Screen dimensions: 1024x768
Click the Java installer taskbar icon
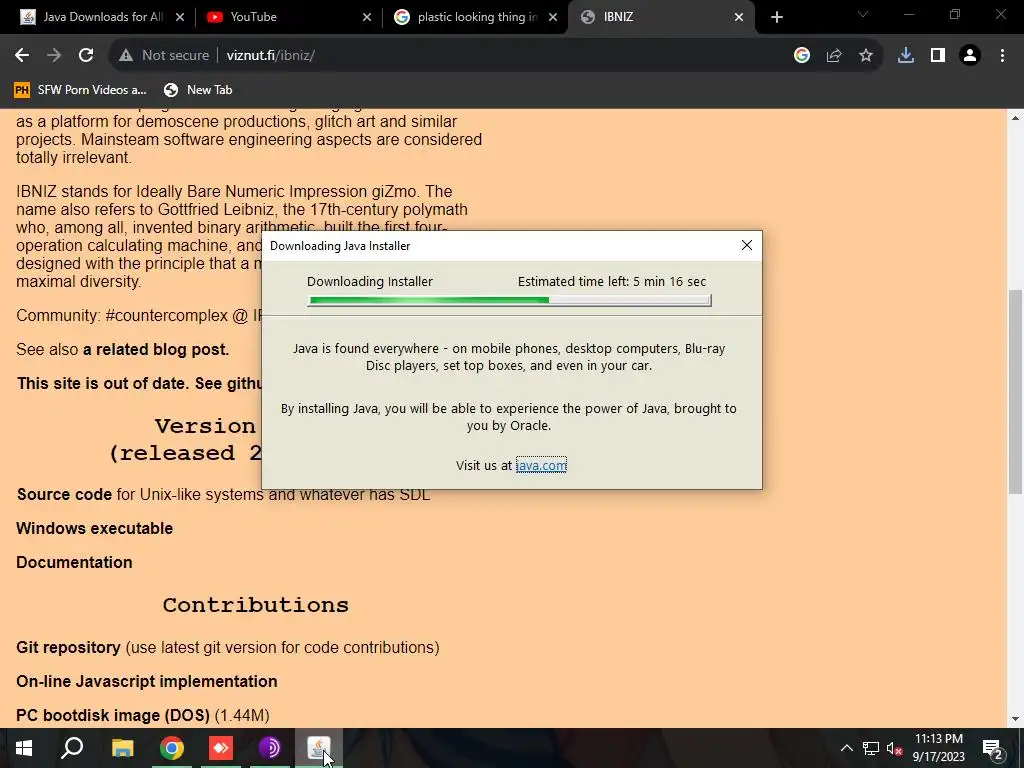click(319, 748)
